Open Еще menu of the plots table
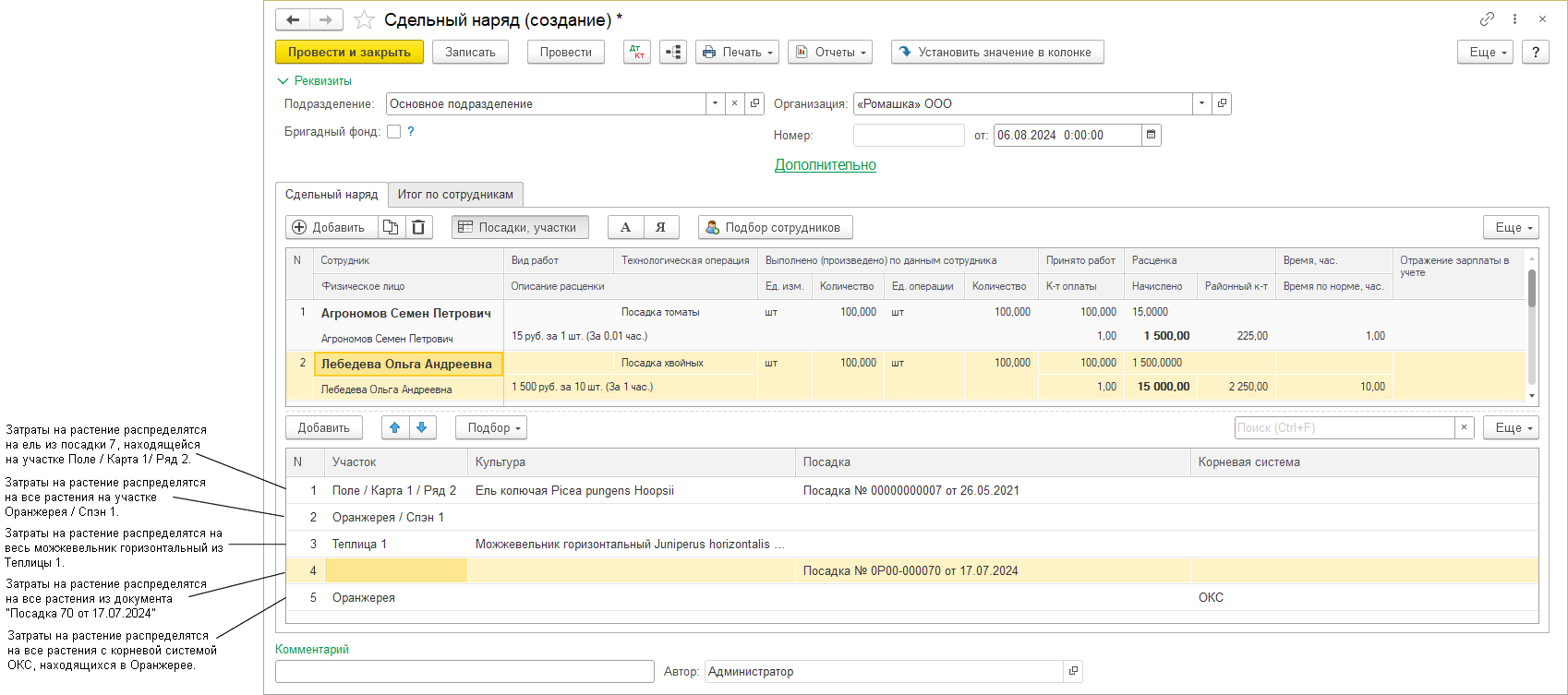 [1512, 427]
